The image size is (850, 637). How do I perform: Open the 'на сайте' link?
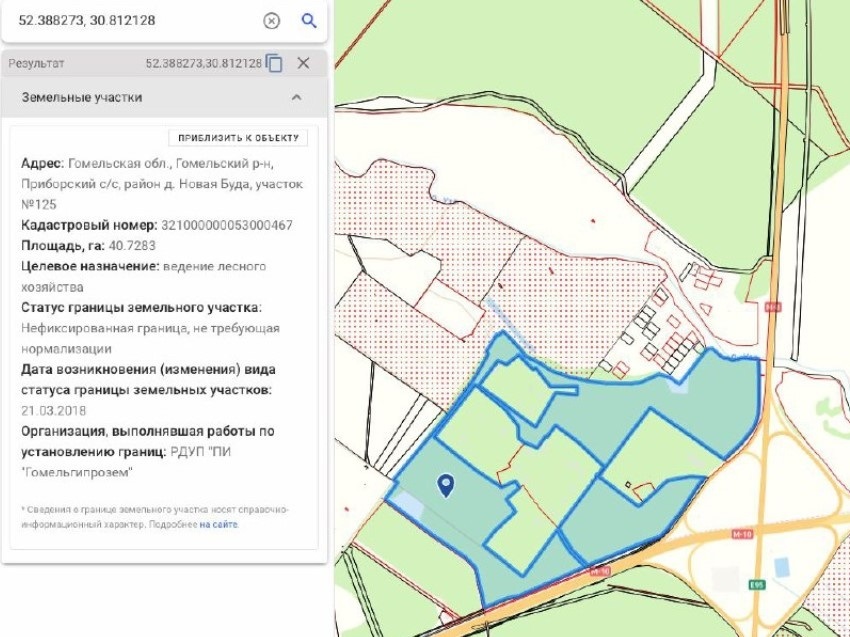click(x=218, y=524)
